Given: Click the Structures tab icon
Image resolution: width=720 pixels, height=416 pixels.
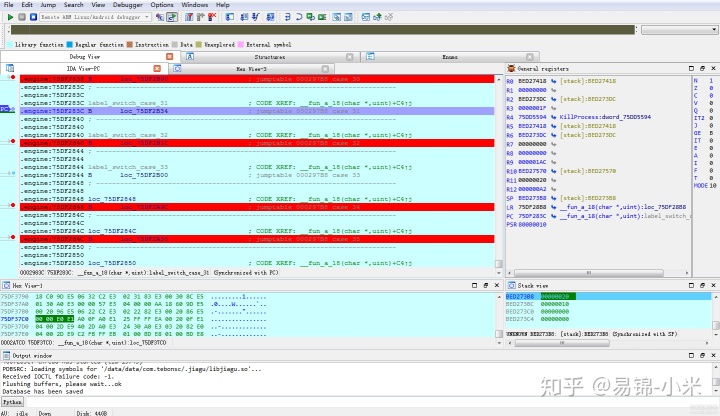Looking at the screenshot, I should [x=190, y=56].
